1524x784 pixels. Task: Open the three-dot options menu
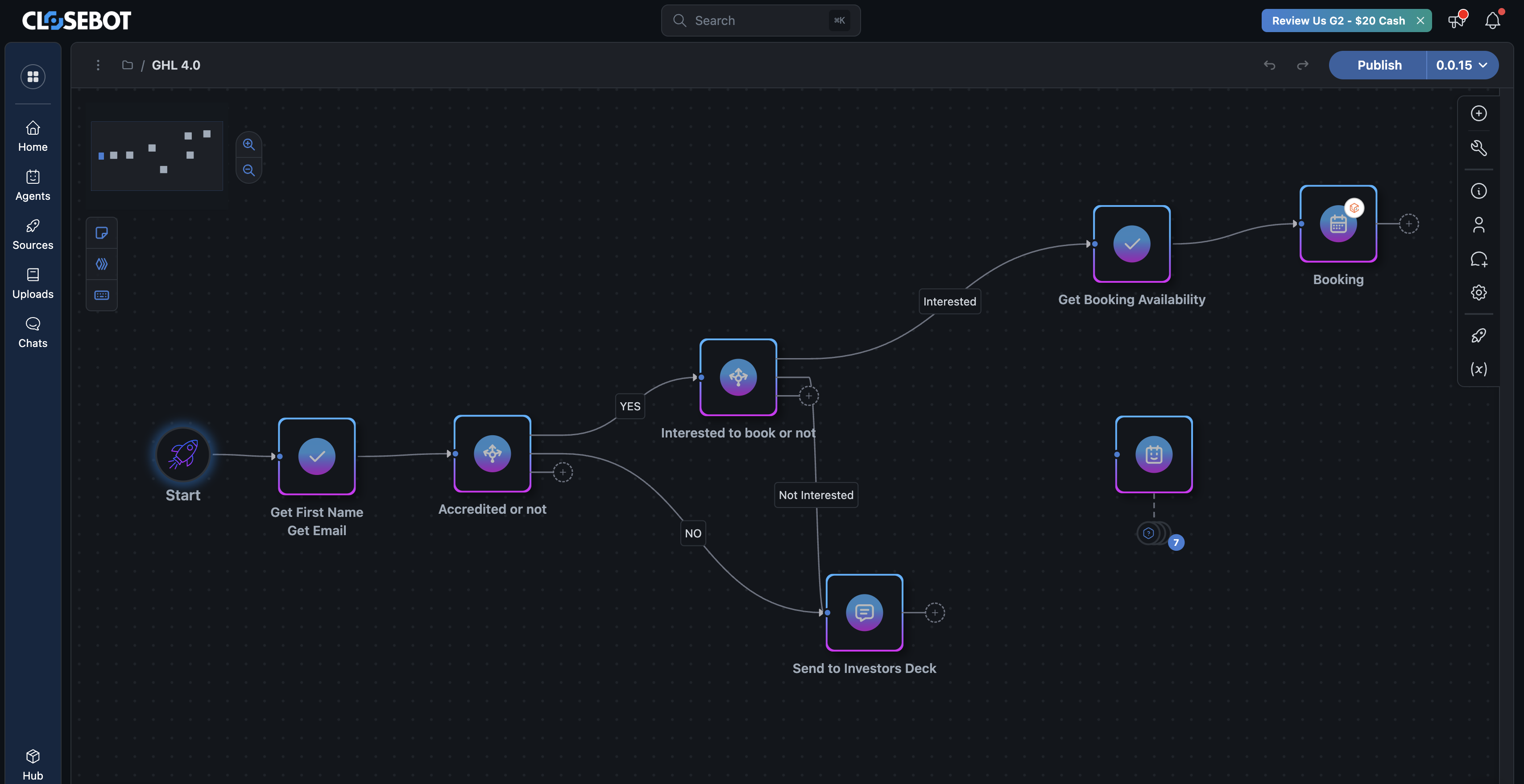coord(98,65)
